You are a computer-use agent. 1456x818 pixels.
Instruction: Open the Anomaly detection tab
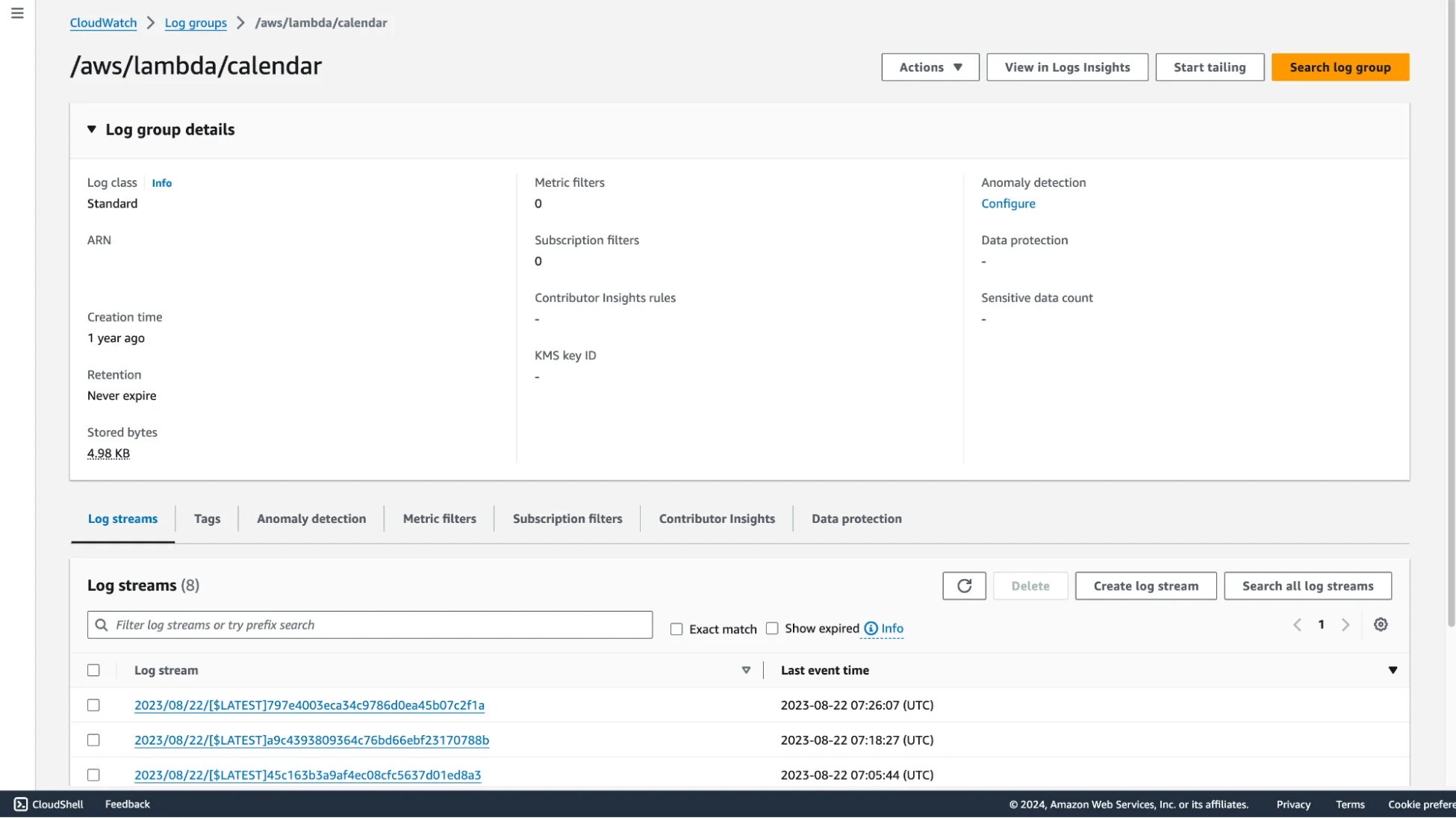click(x=311, y=518)
